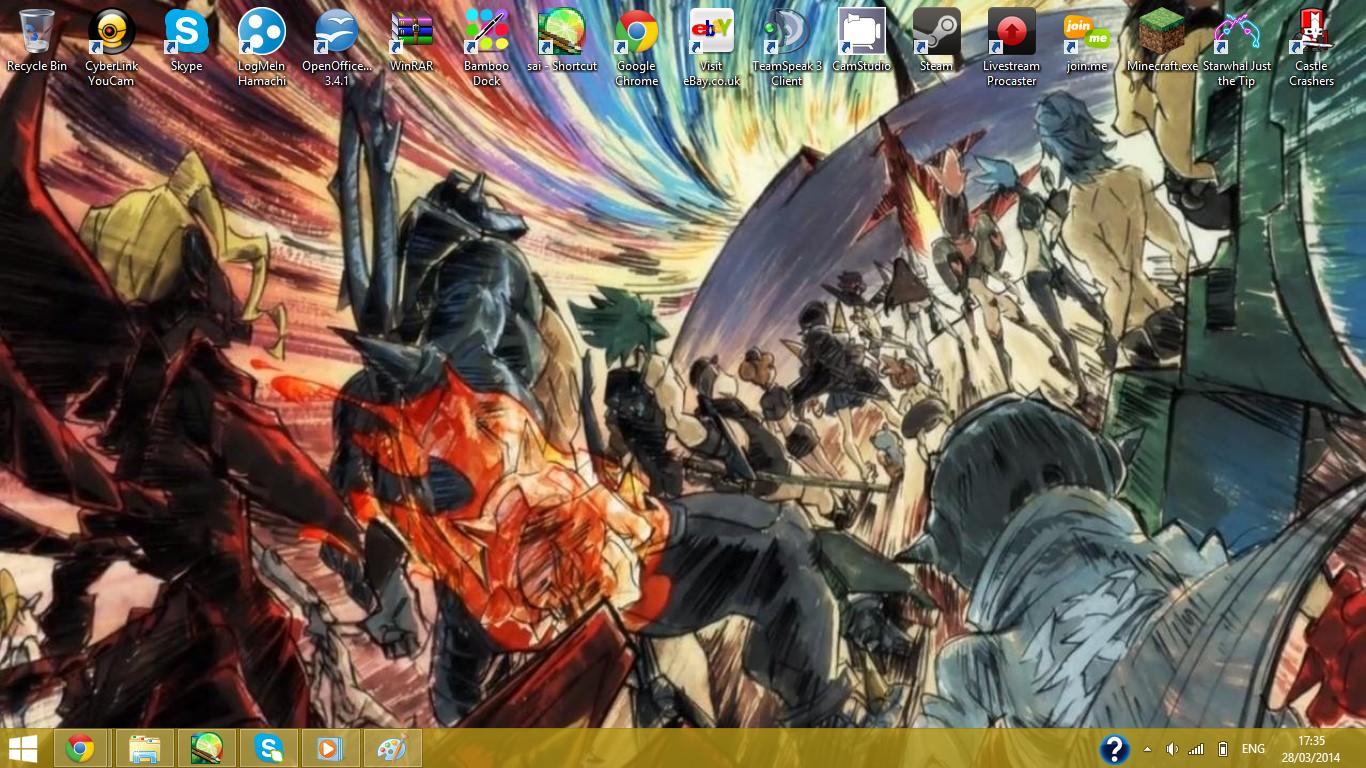The image size is (1366, 768).
Task: Select the Skype desktop shortcut
Action: 186,41
